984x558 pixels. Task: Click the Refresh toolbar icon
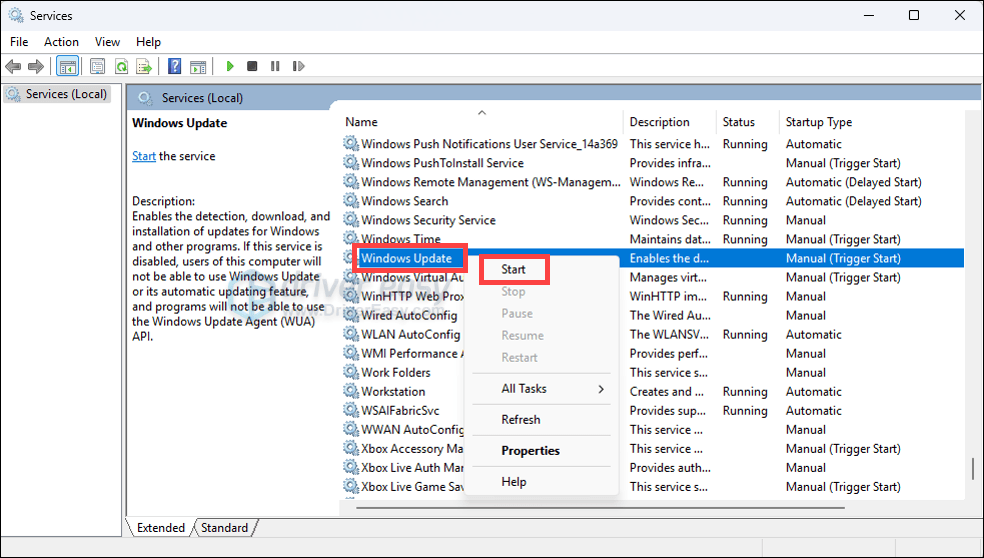pyautogui.click(x=121, y=67)
